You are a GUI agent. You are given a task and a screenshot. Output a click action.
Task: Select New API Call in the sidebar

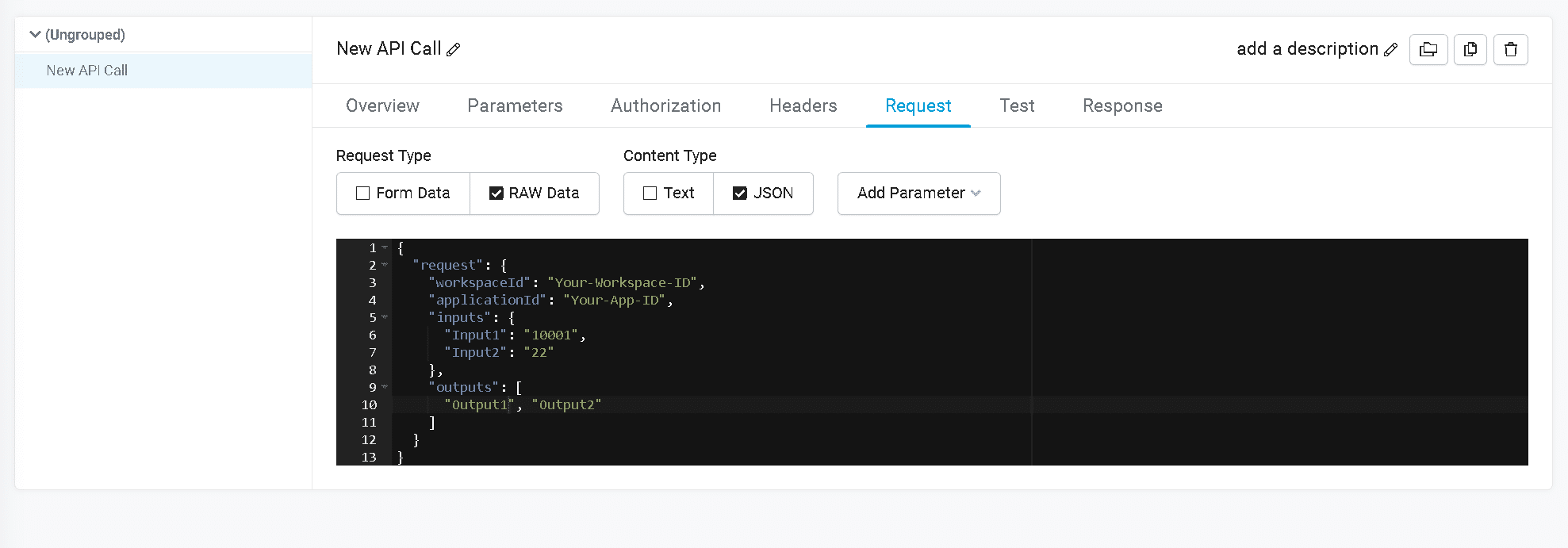[87, 71]
